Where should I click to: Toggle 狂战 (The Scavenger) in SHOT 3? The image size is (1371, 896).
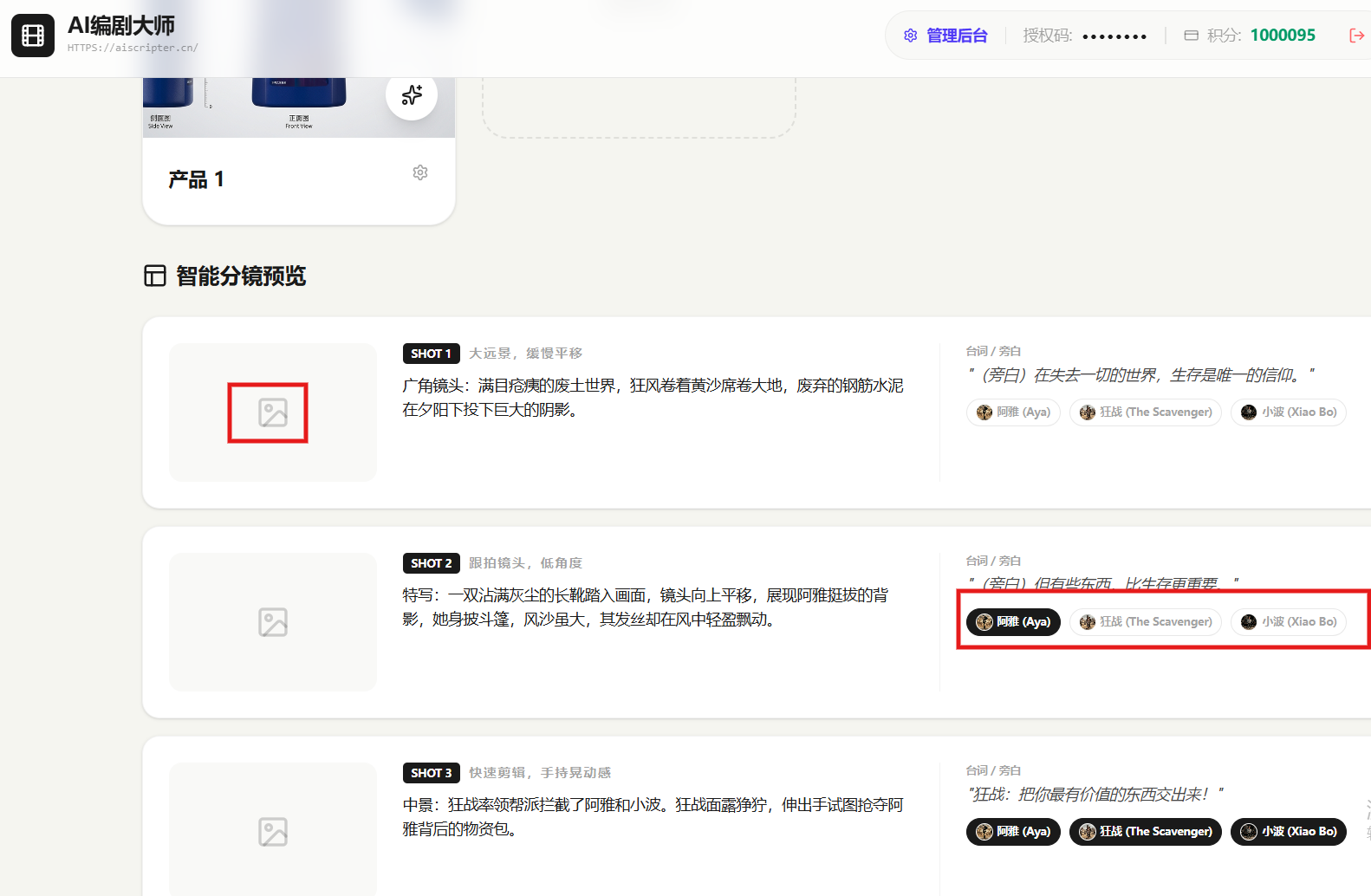1146,832
